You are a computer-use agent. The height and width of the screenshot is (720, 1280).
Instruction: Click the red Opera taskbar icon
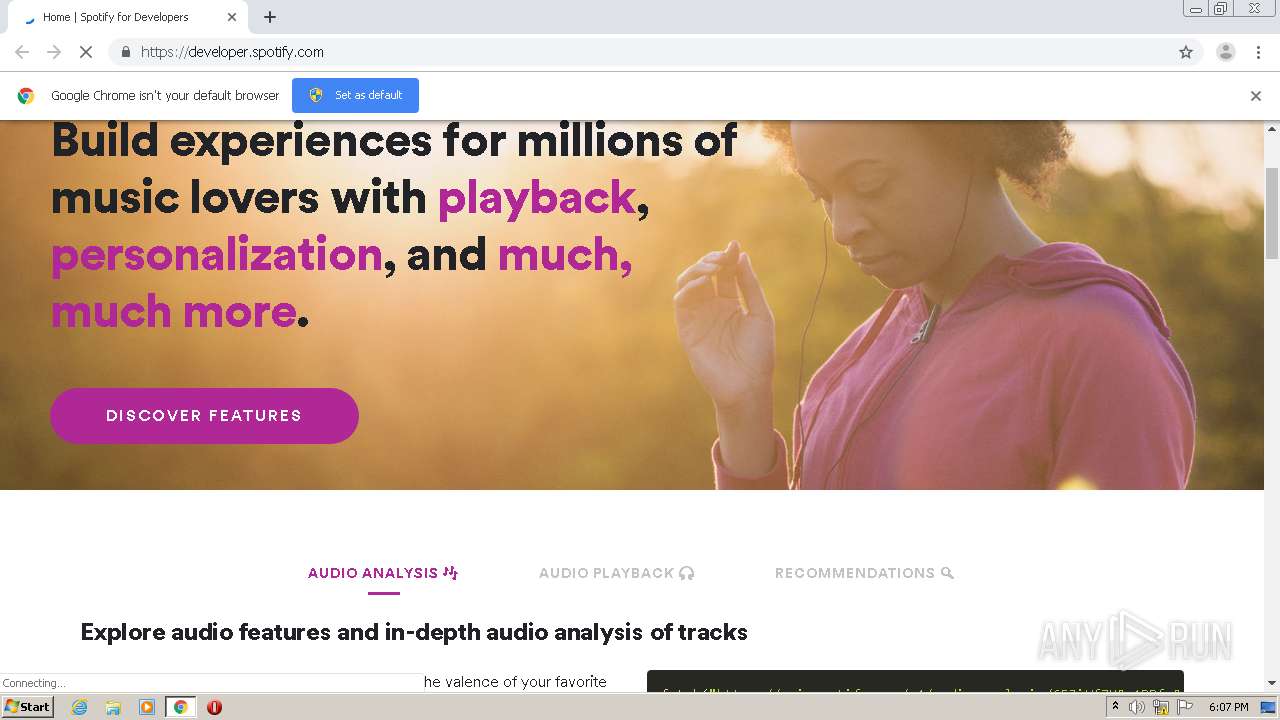tap(214, 707)
